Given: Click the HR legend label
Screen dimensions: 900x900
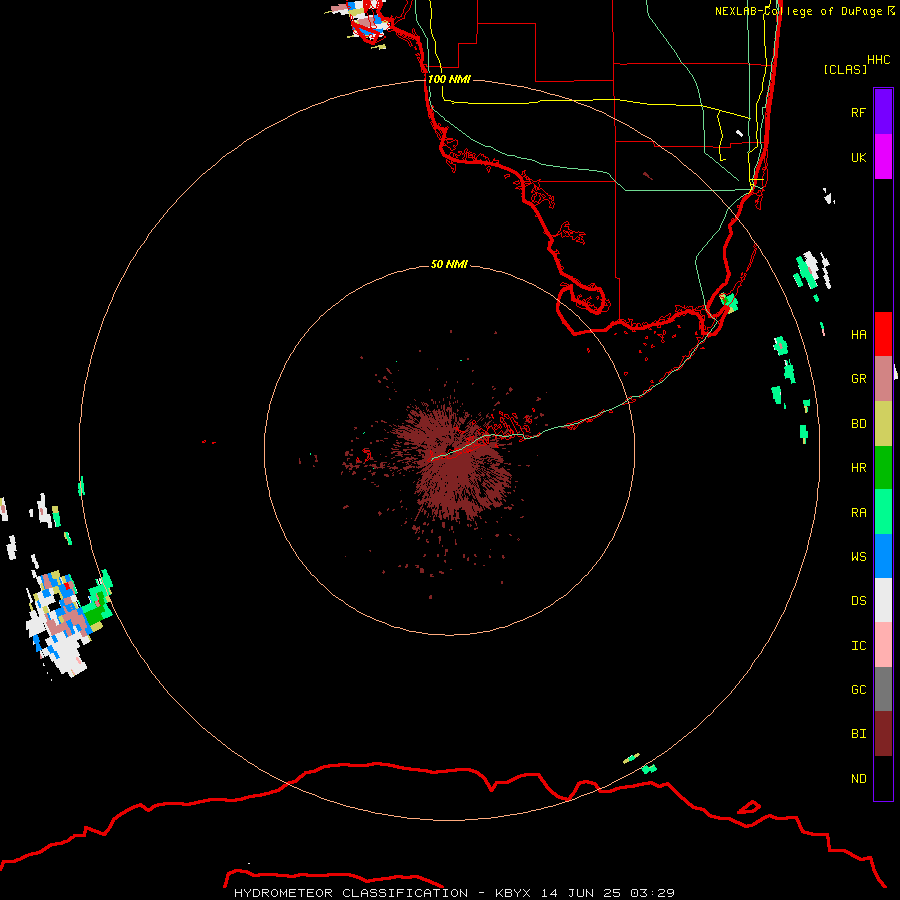Looking at the screenshot, I should coord(858,468).
